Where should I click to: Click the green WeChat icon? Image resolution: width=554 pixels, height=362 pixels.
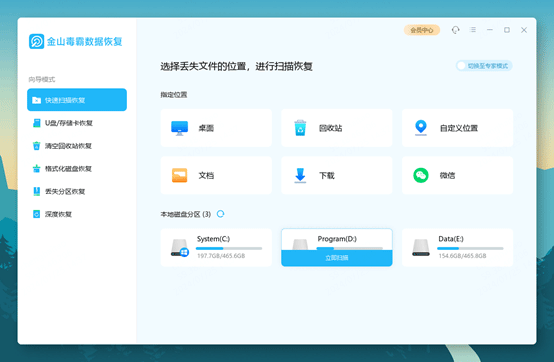tap(421, 176)
